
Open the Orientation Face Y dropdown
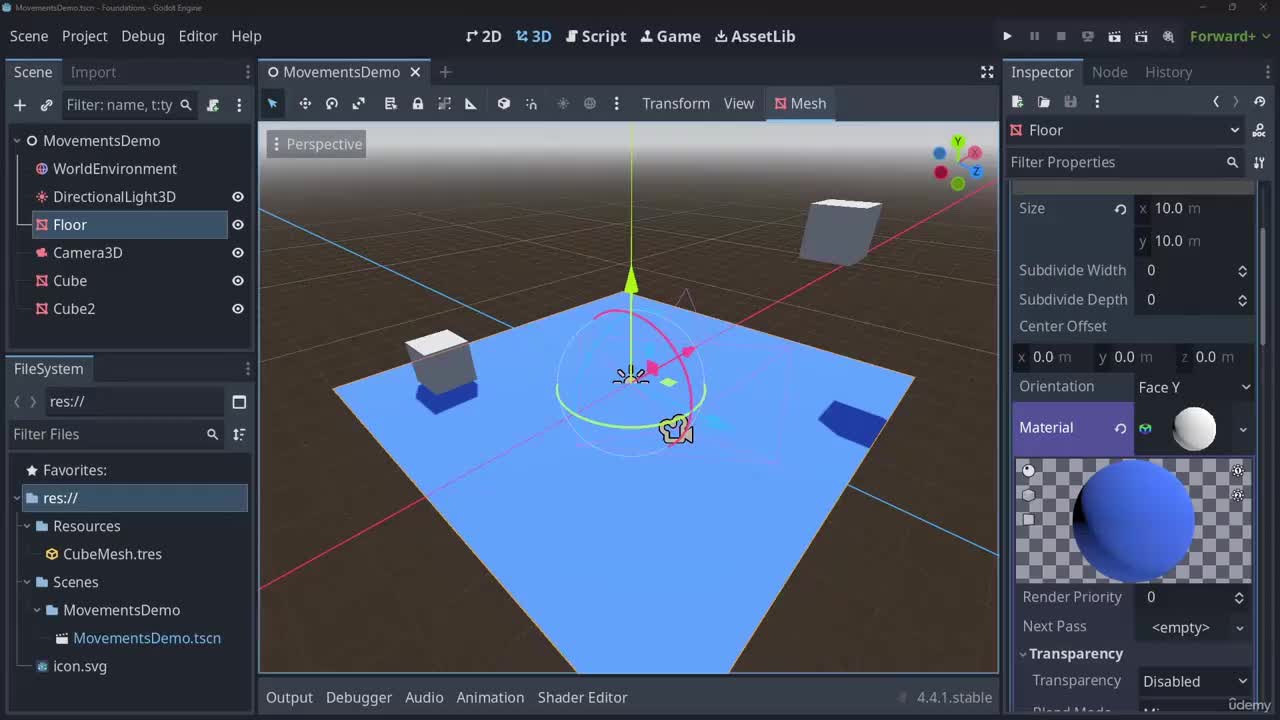(x=1194, y=387)
